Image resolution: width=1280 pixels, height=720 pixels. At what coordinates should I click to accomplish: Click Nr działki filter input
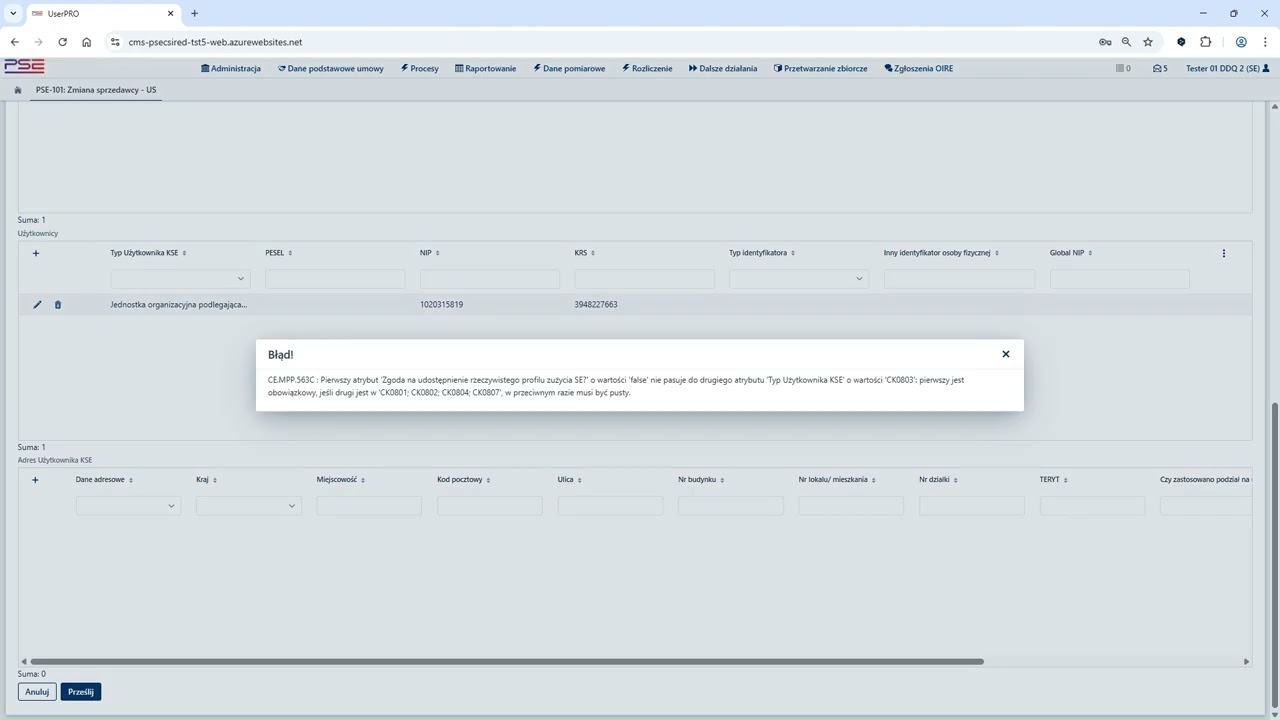[x=972, y=506]
